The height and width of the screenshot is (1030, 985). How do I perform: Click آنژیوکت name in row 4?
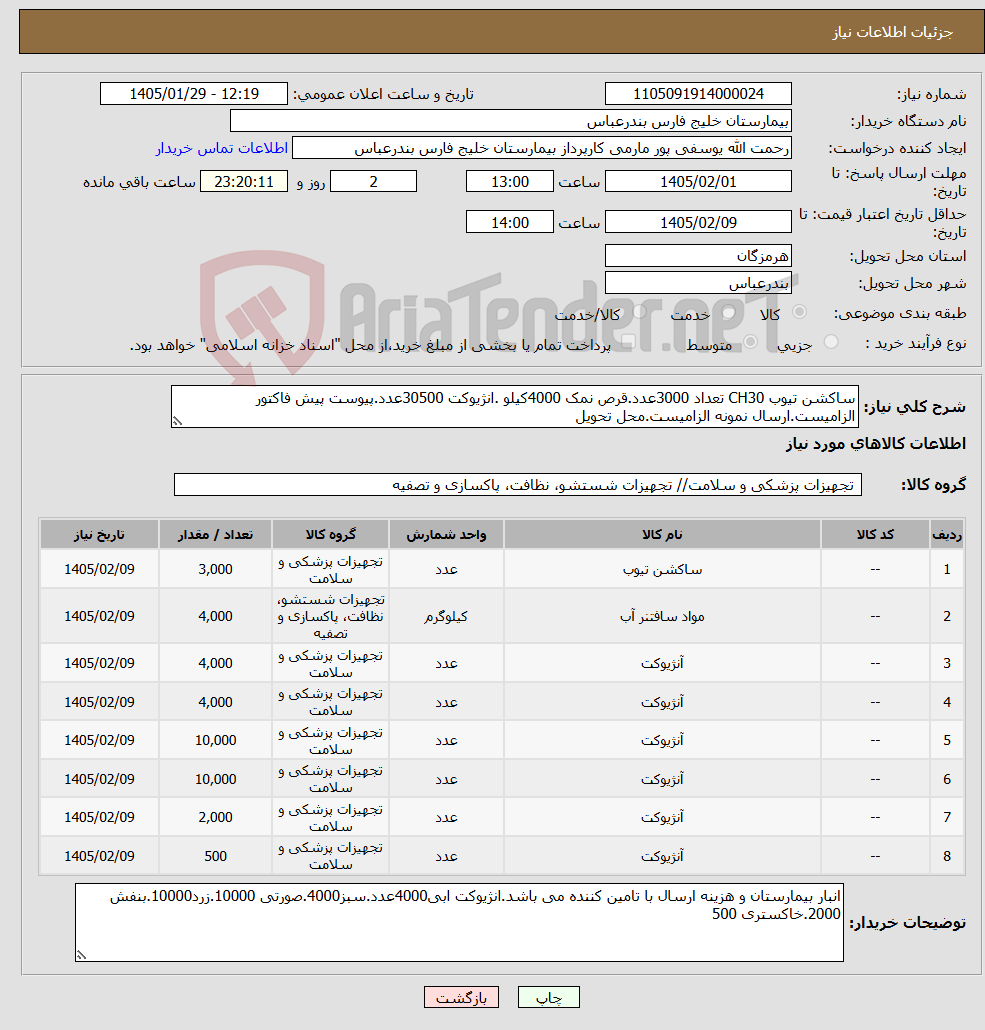coord(662,702)
